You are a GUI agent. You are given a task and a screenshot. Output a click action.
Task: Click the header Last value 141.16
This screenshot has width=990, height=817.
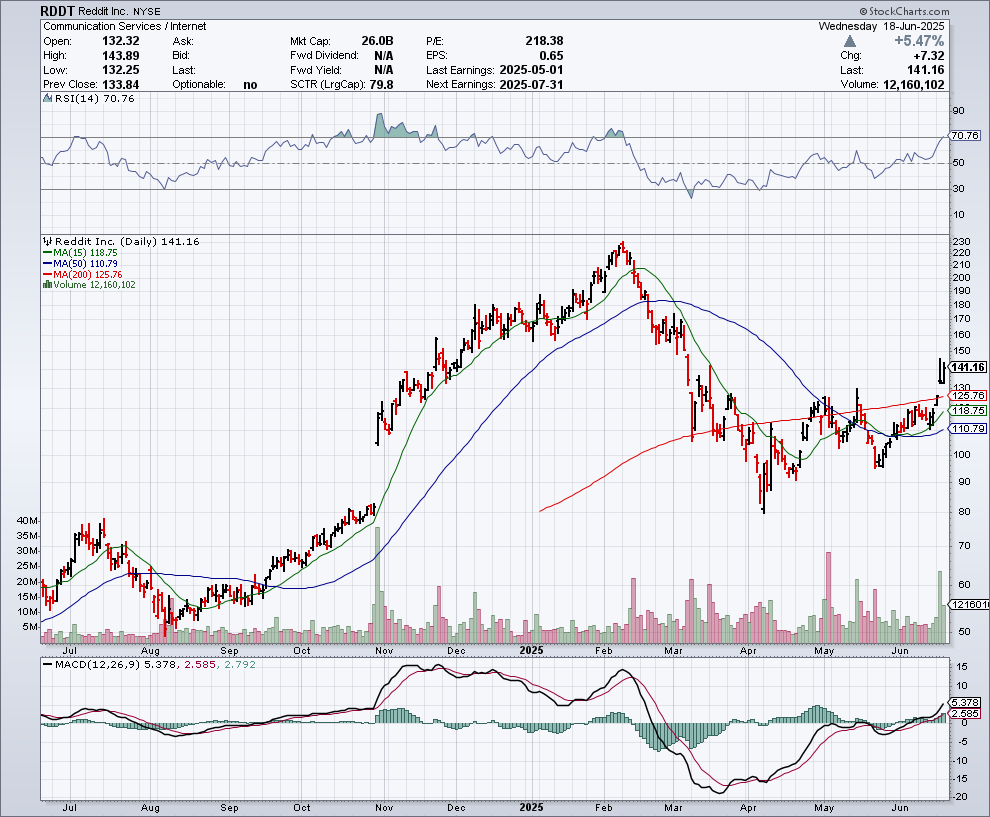click(926, 70)
